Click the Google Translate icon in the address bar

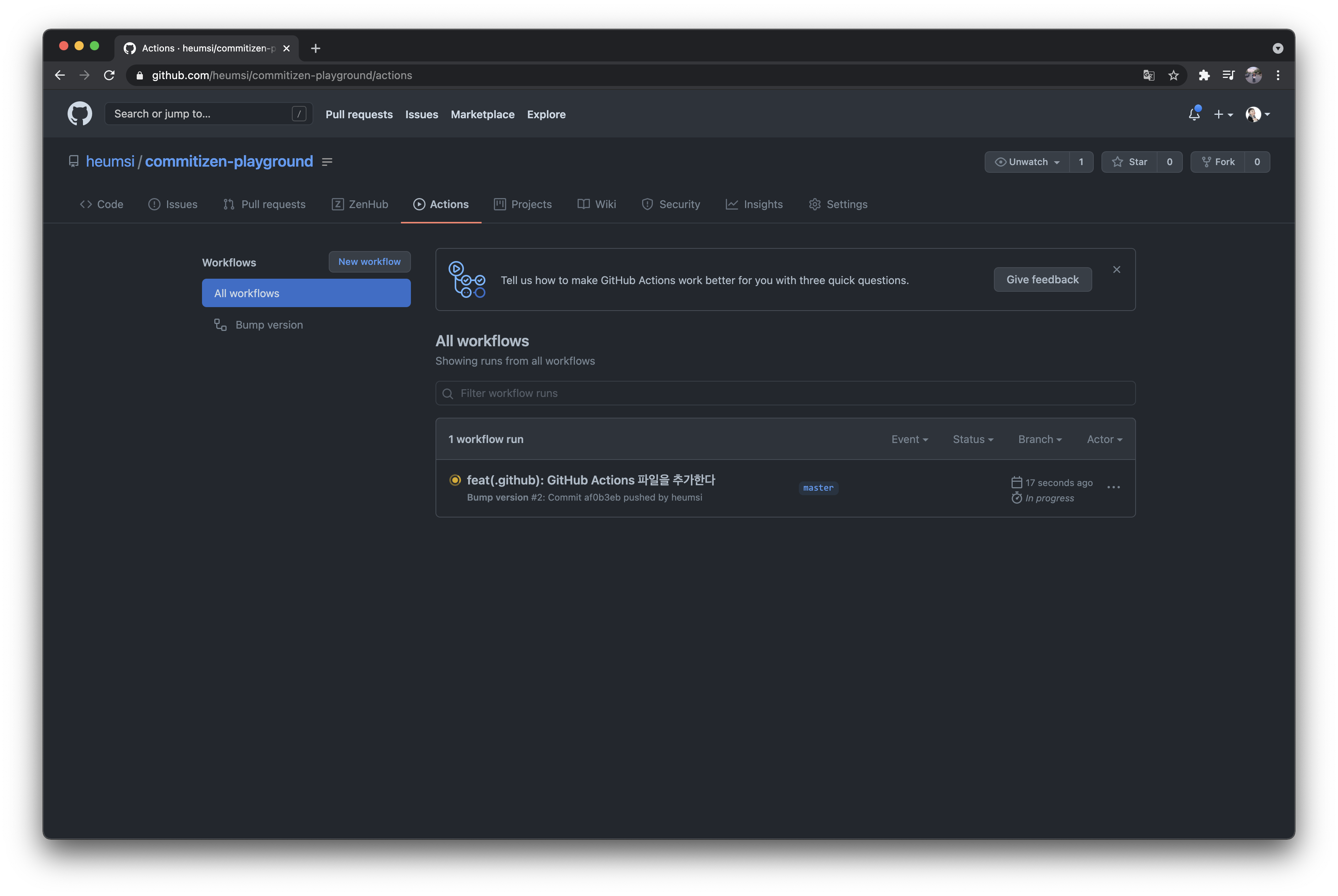pos(1148,75)
